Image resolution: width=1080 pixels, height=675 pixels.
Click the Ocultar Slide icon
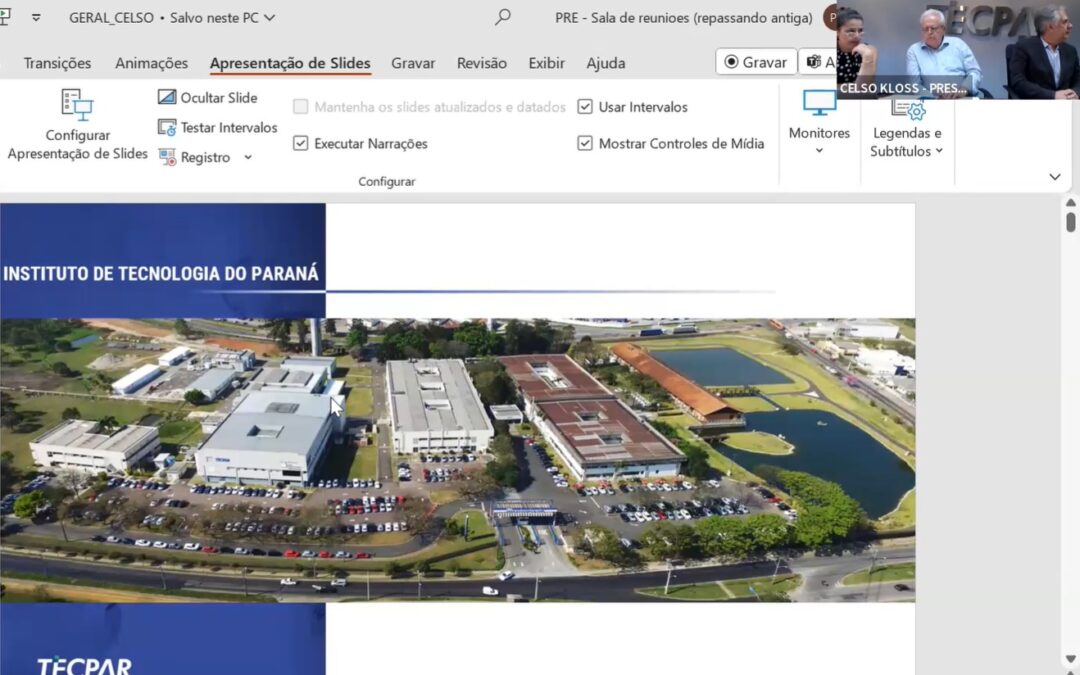click(167, 97)
